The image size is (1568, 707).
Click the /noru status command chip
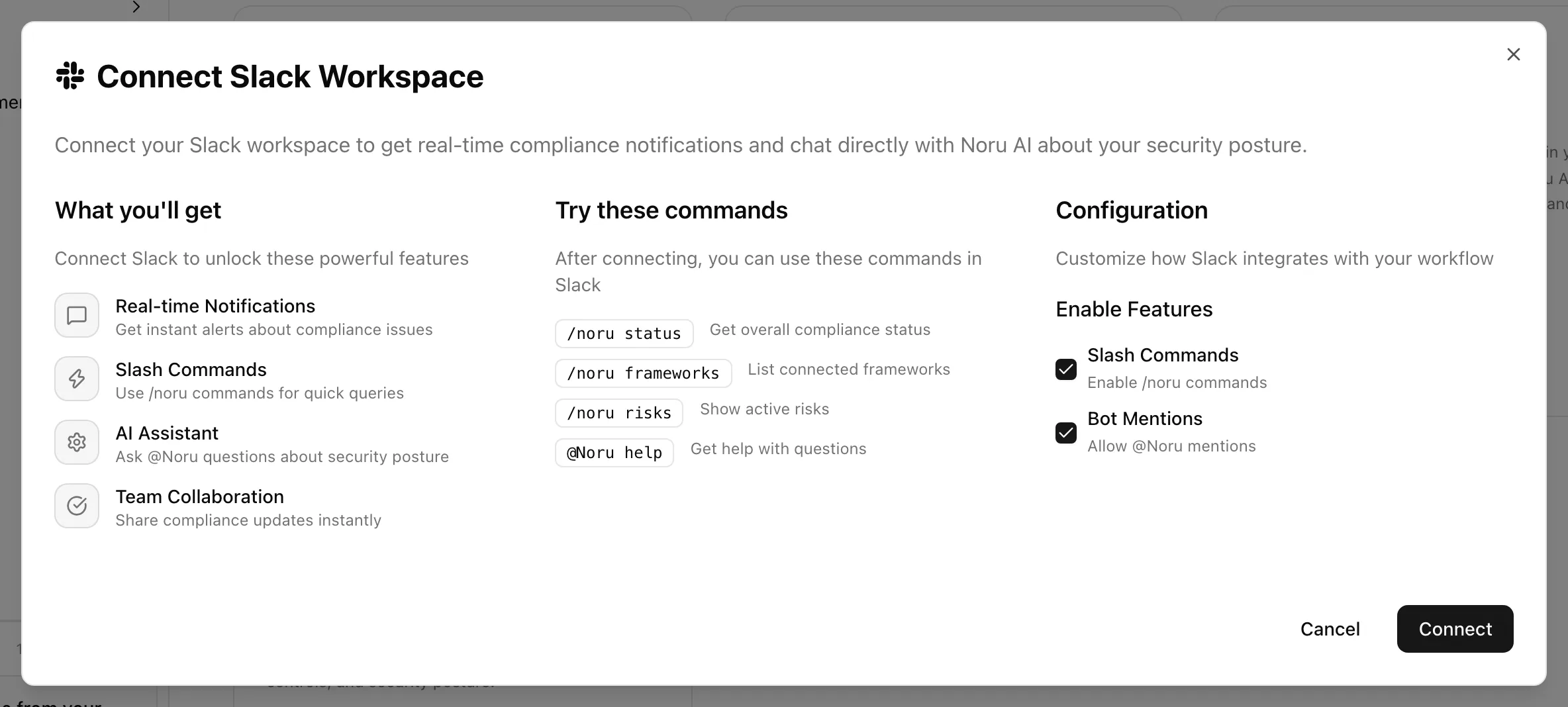[624, 334]
